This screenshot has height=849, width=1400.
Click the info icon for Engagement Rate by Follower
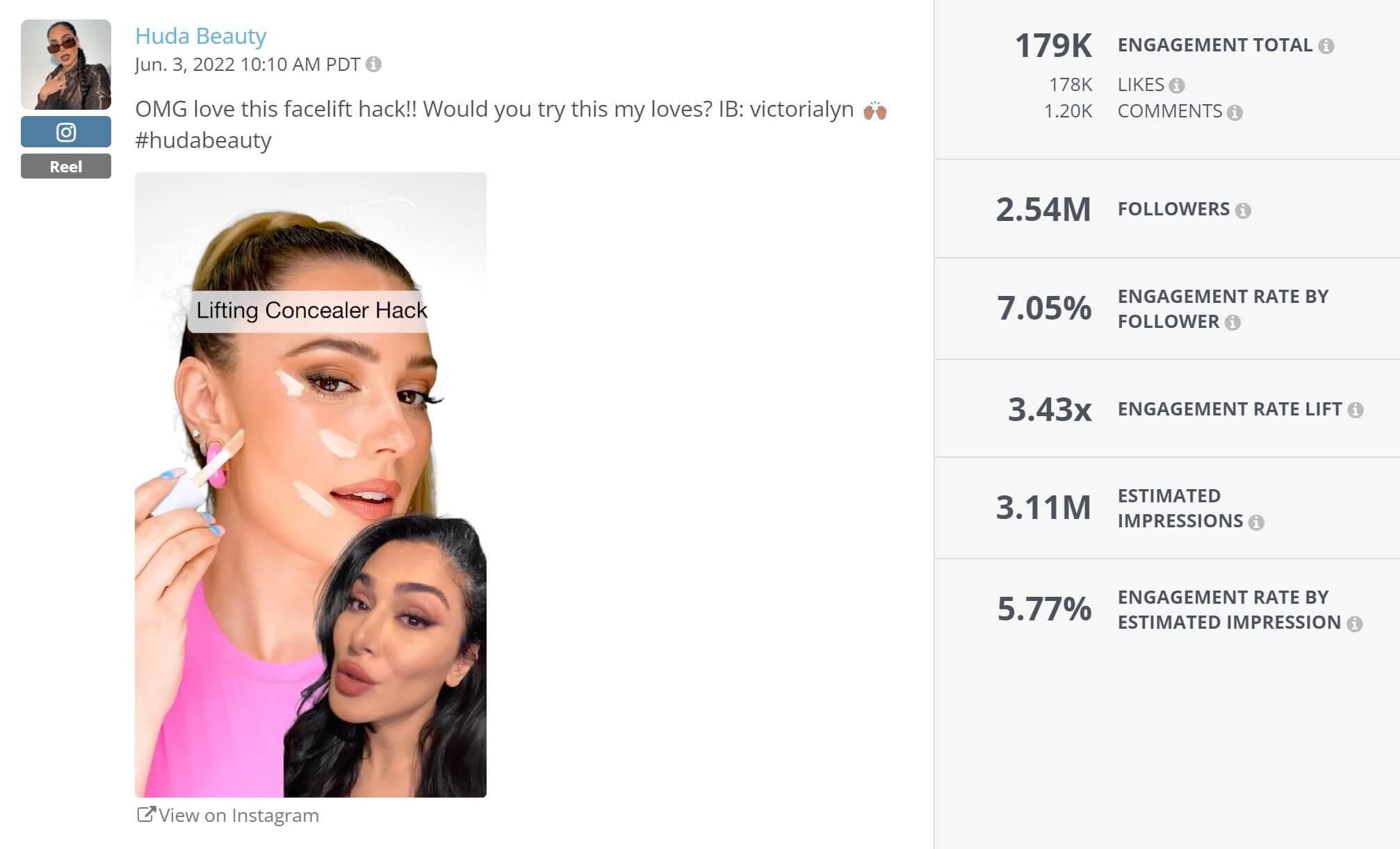1234,322
